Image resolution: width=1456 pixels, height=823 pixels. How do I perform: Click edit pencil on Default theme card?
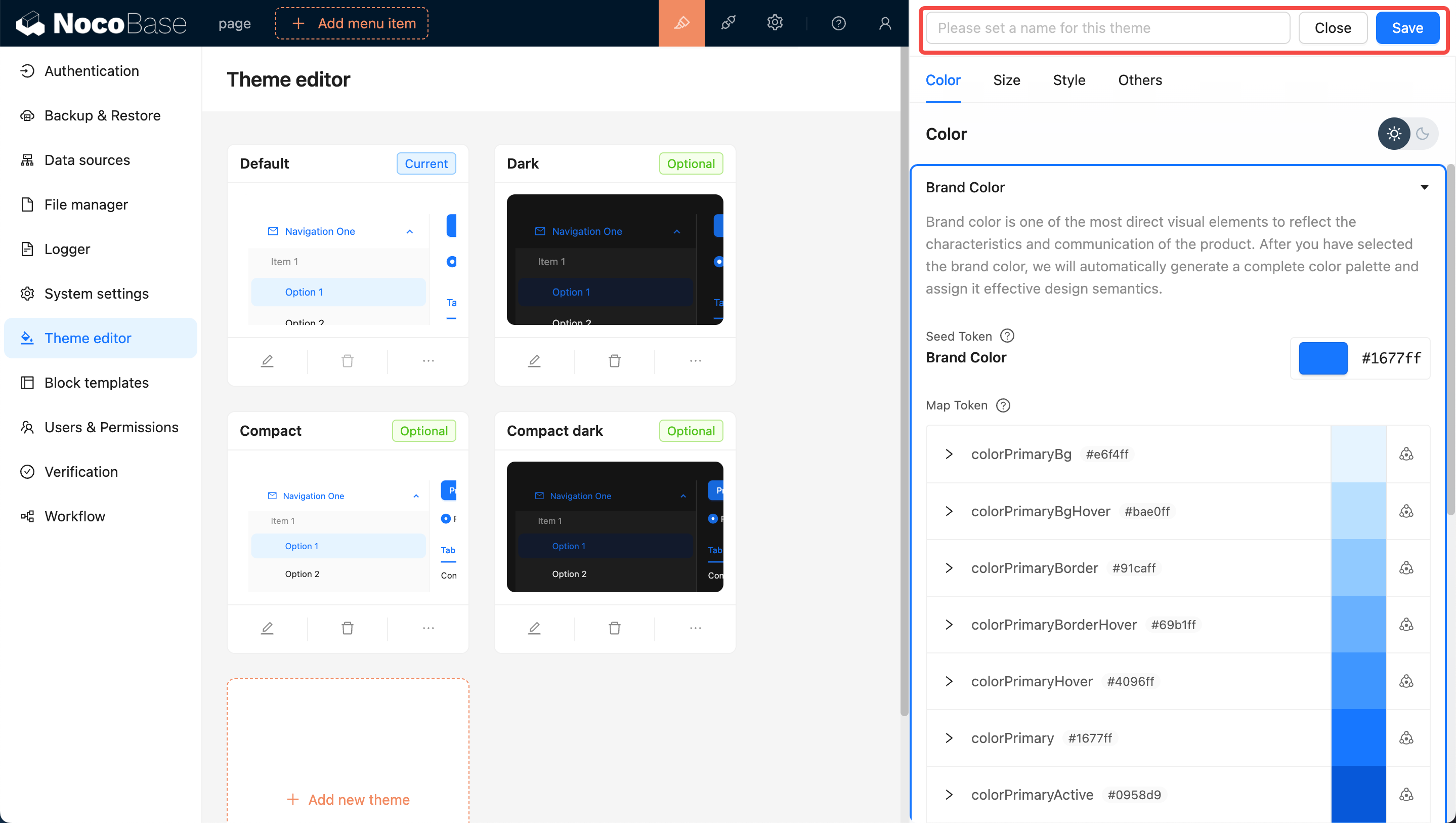(267, 361)
